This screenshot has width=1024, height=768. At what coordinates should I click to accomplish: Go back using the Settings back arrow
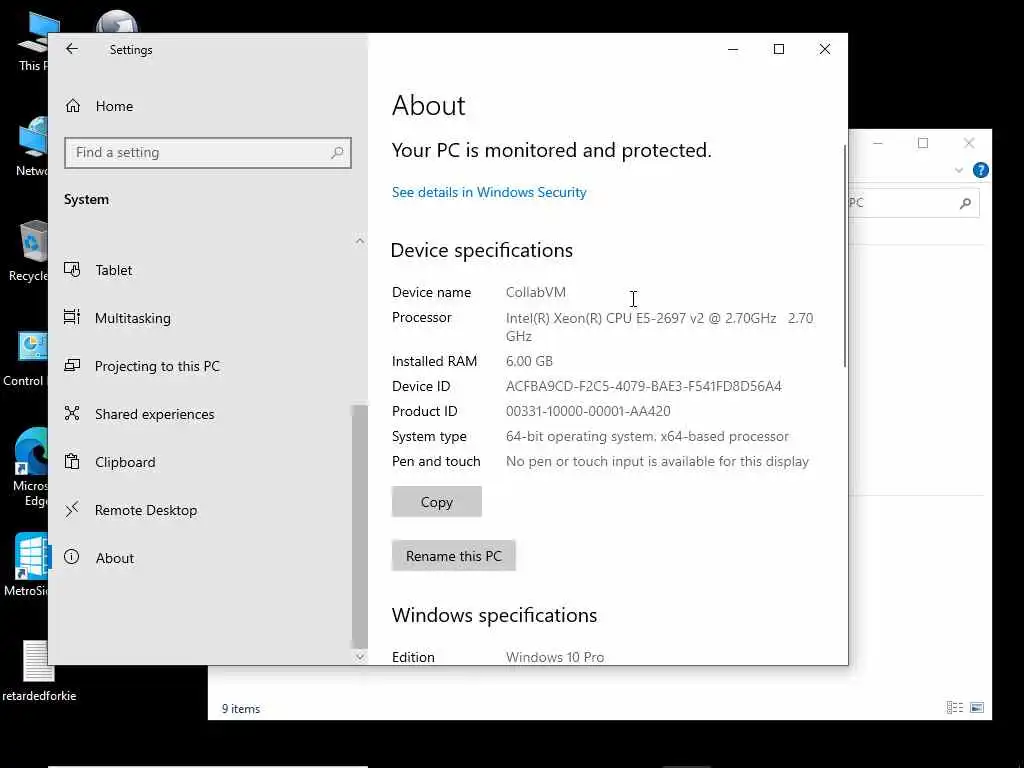(x=72, y=49)
